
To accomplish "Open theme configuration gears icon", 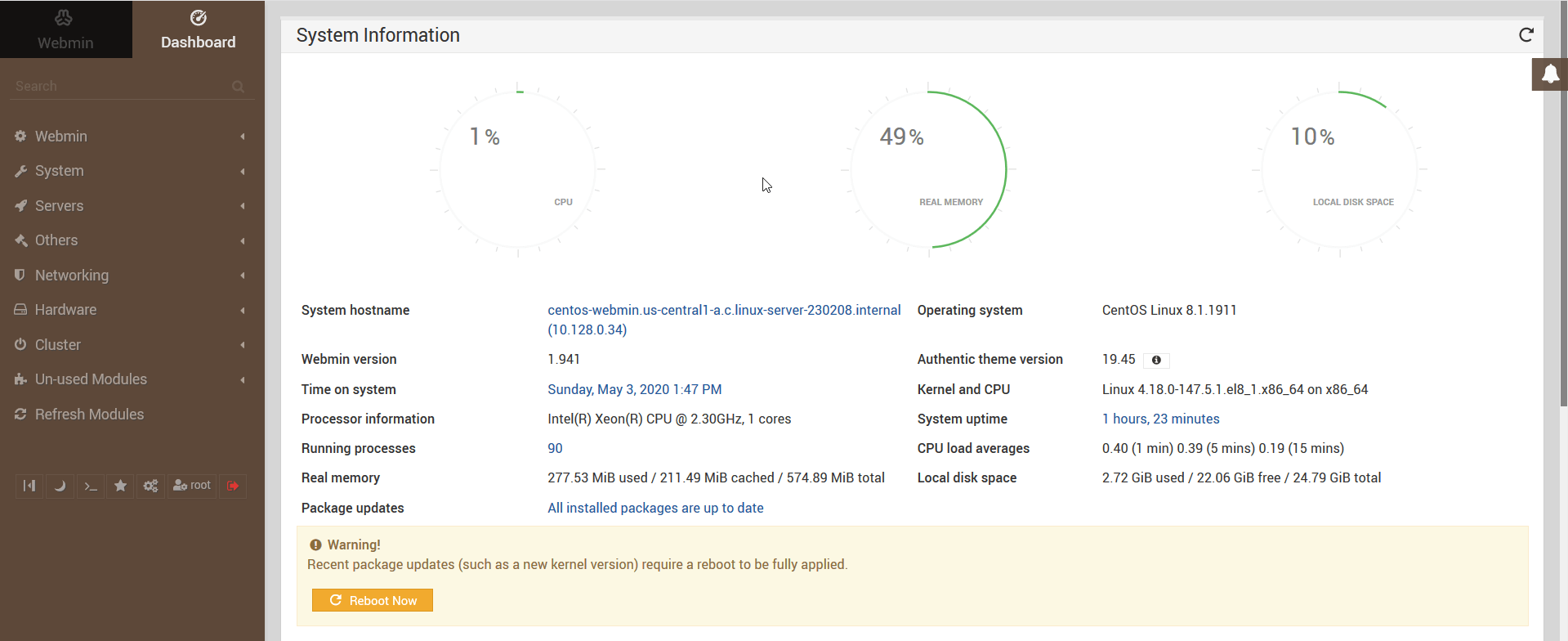I will pyautogui.click(x=151, y=486).
